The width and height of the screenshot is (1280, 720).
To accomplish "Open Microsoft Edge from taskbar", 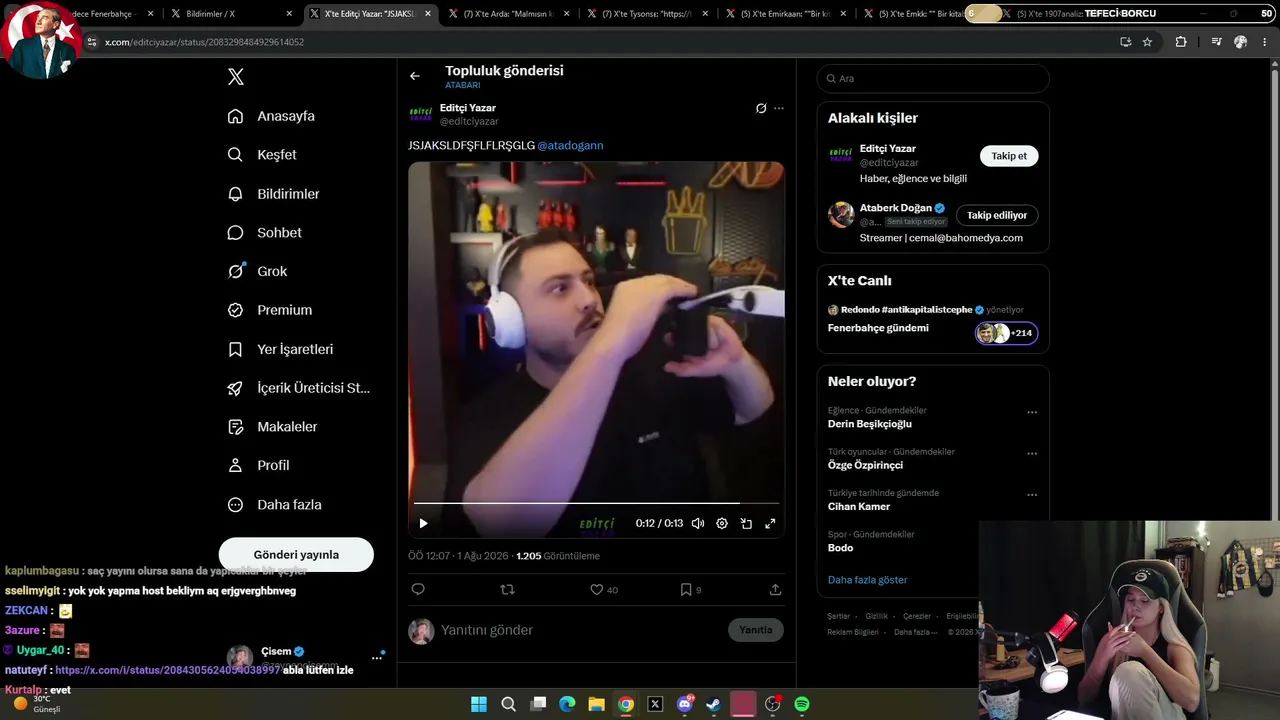I will pos(567,704).
